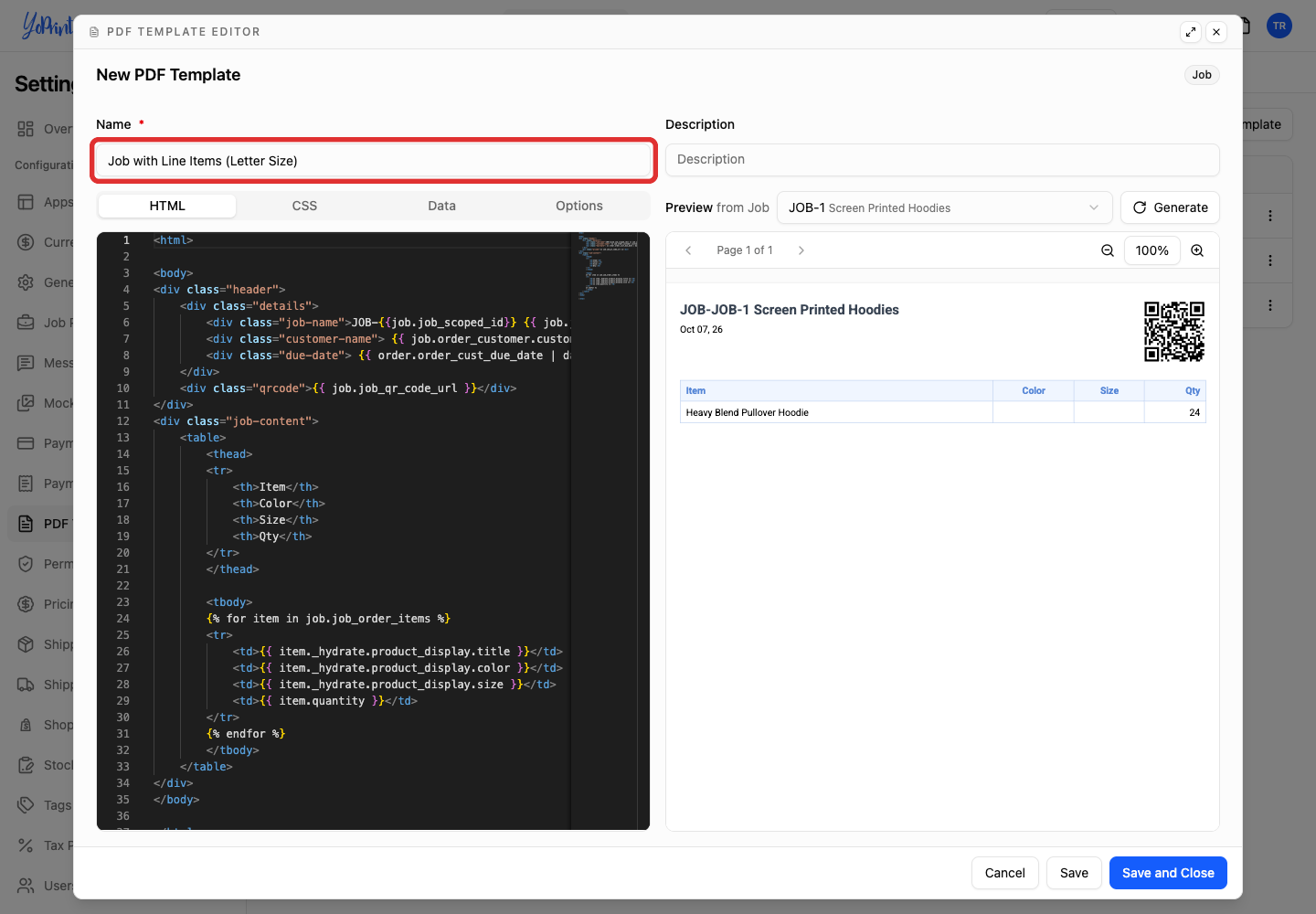Click the 'endfor' line in code editor

246,734
